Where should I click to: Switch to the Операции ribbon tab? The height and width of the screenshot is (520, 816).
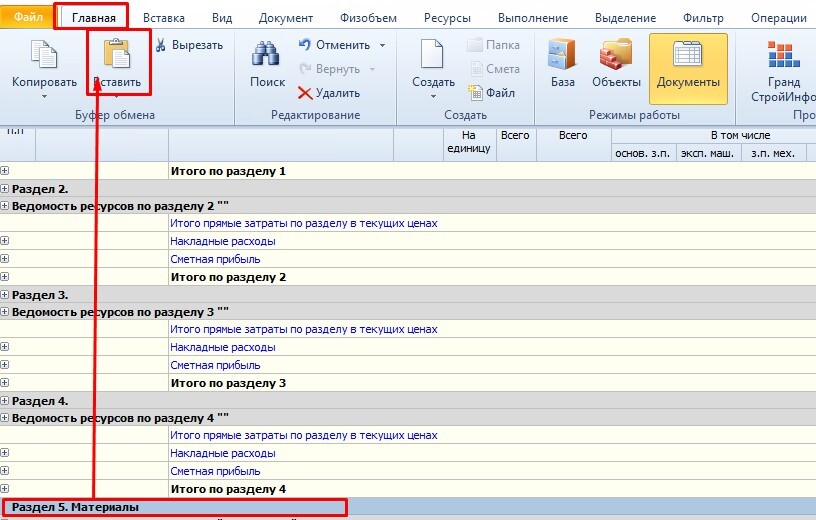779,18
